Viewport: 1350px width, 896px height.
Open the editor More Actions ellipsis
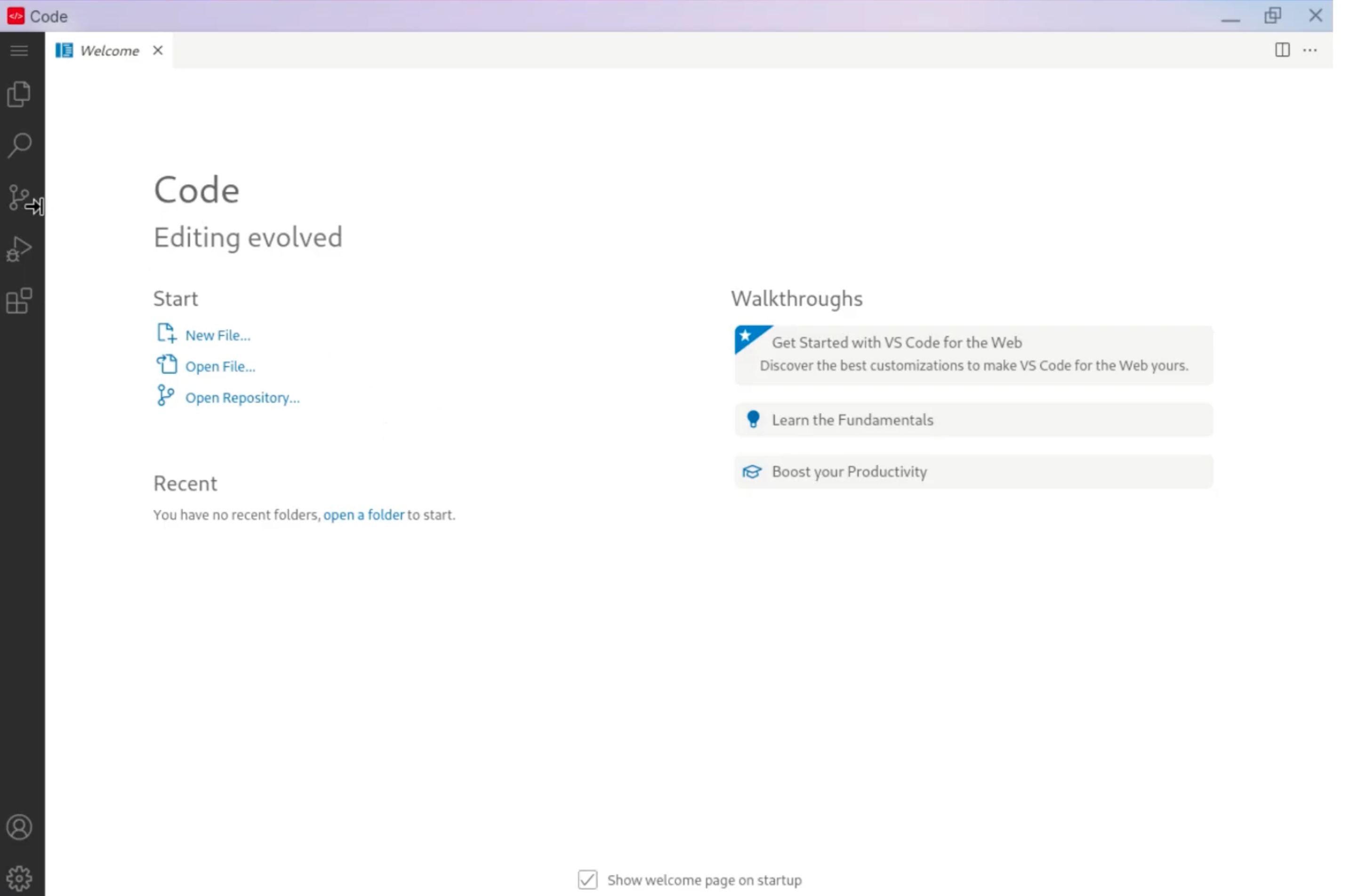(x=1310, y=50)
